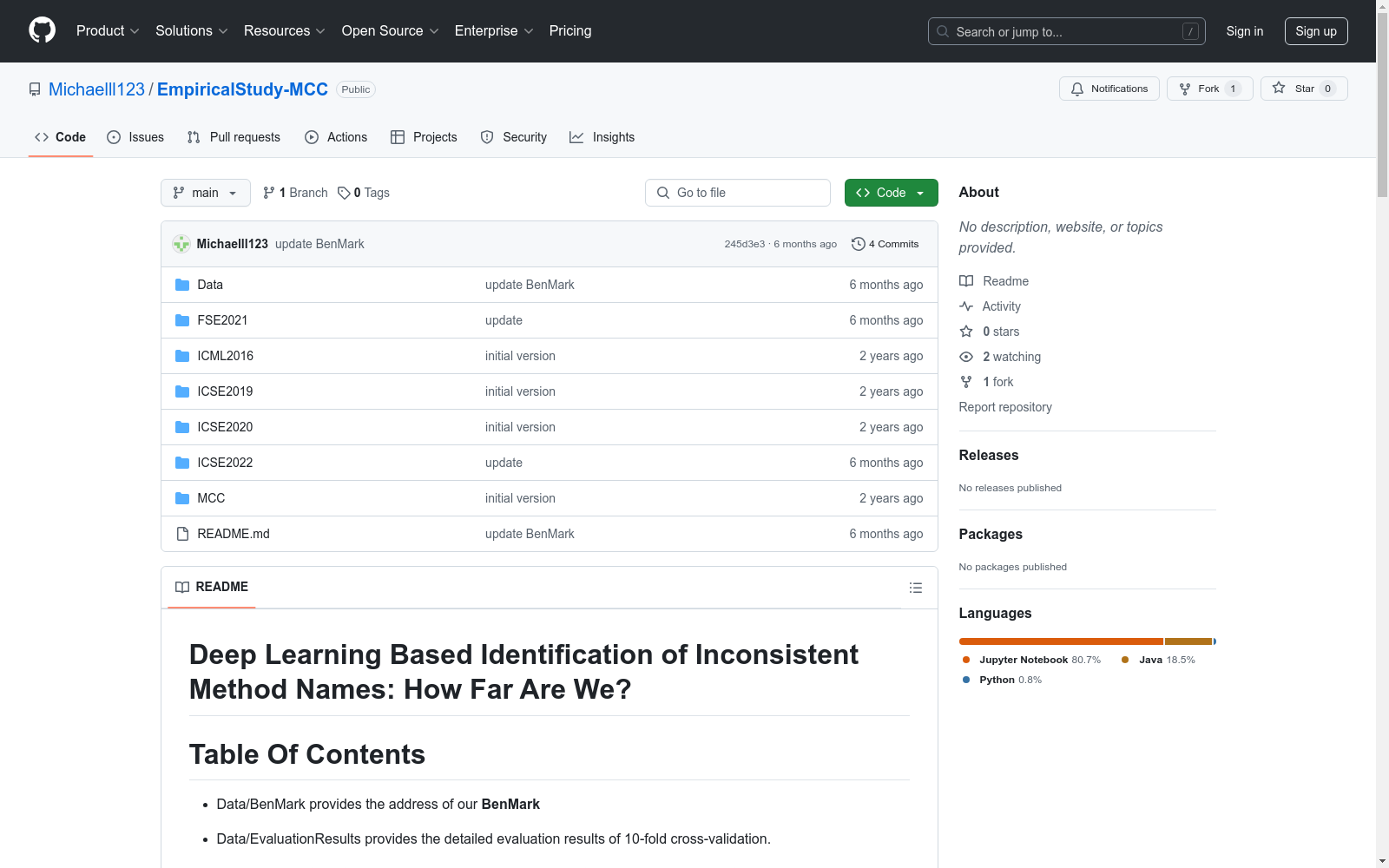Click the Sign in link
The image size is (1389, 868).
click(x=1245, y=31)
